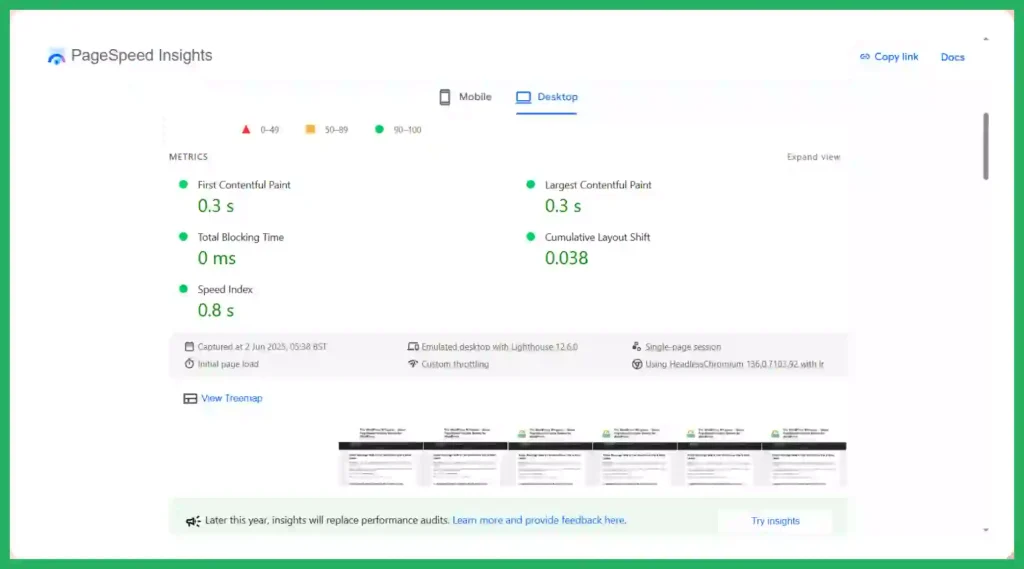The width and height of the screenshot is (1024, 569).
Task: Click the Try insights button
Action: (x=775, y=521)
